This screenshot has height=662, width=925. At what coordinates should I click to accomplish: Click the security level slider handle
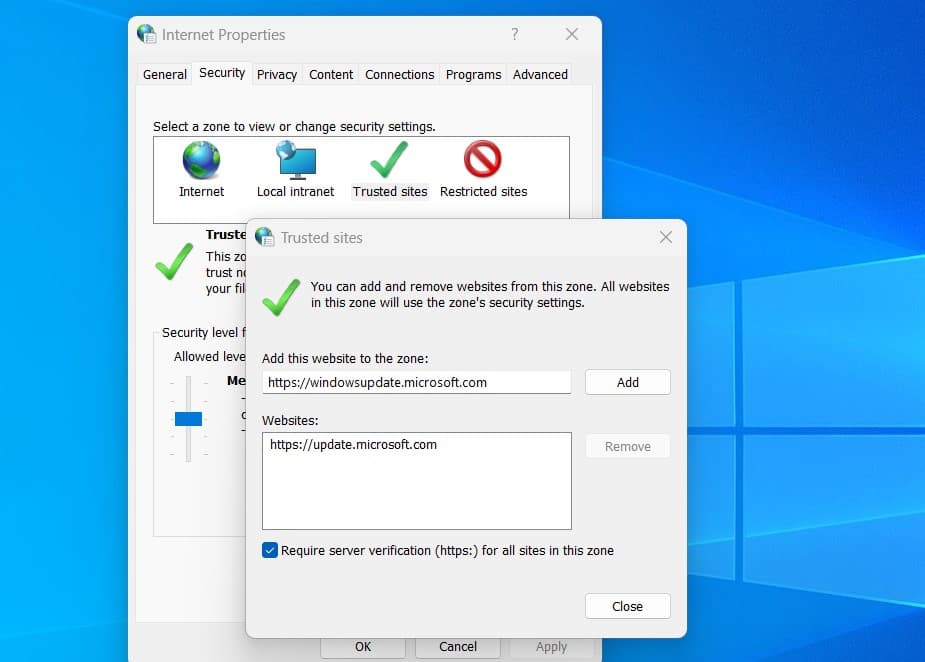[188, 418]
